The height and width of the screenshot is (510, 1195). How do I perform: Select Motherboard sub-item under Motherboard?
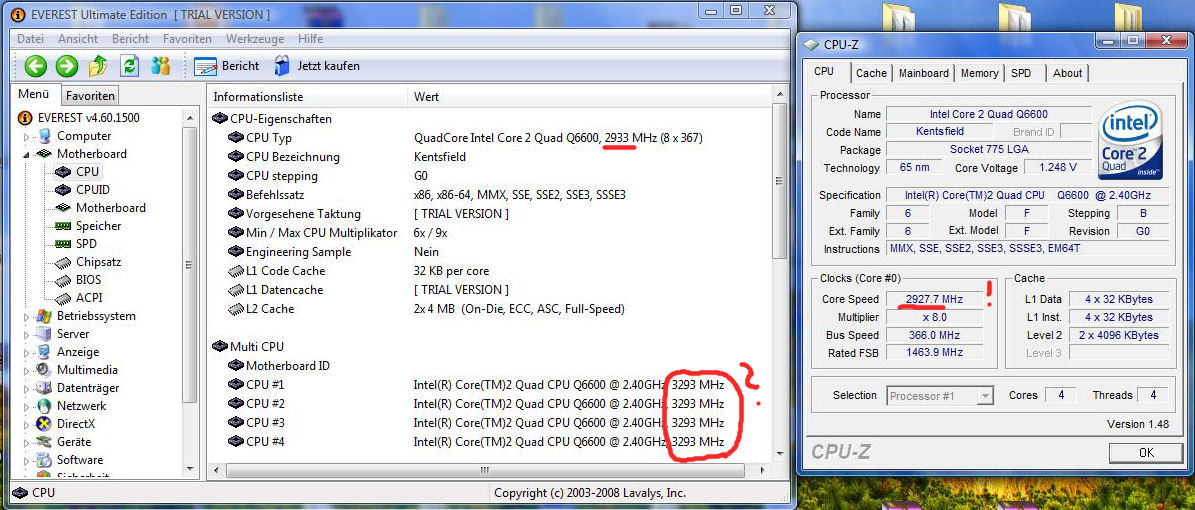tap(111, 207)
